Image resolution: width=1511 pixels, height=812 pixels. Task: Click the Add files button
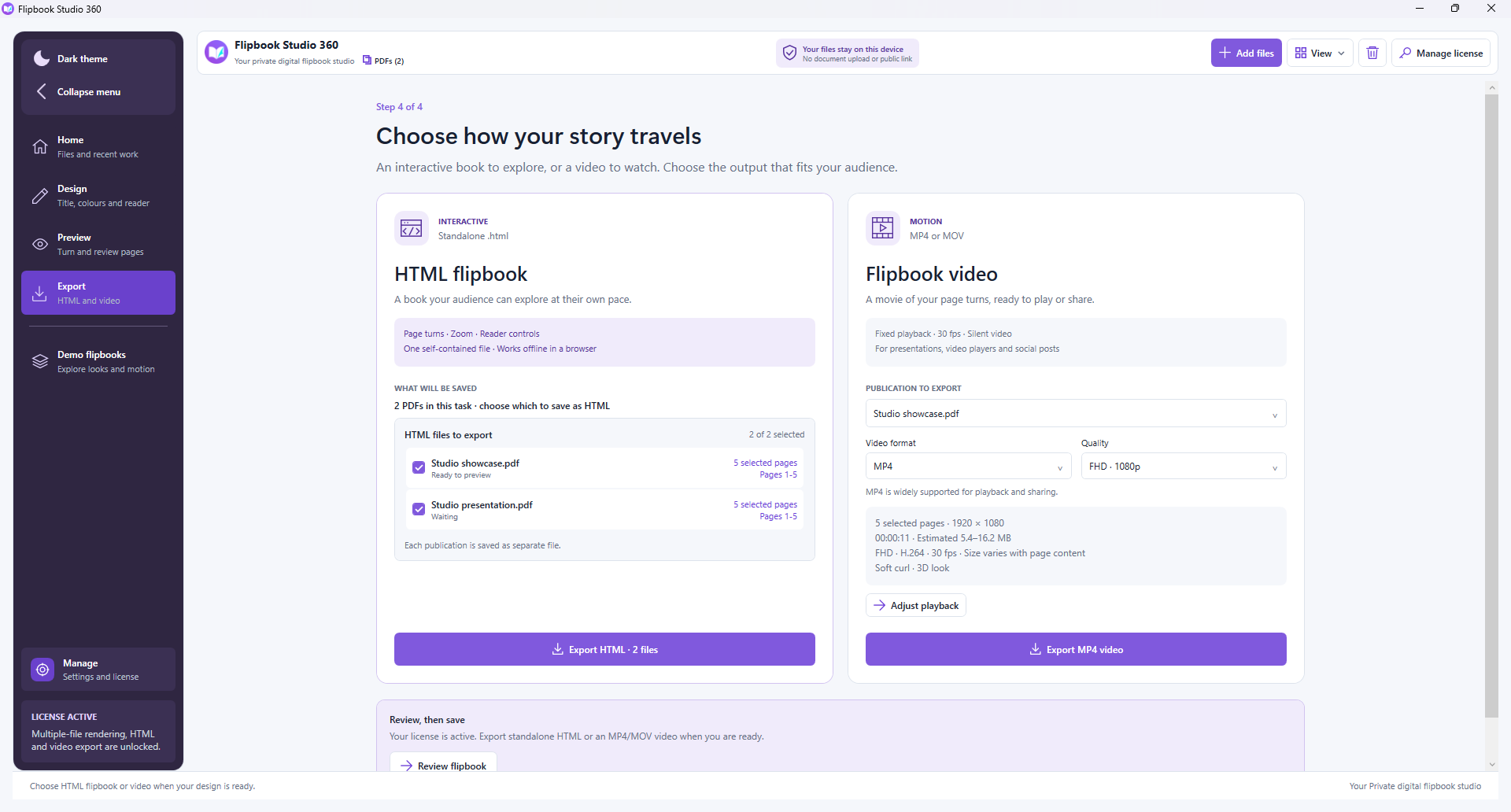click(1247, 53)
